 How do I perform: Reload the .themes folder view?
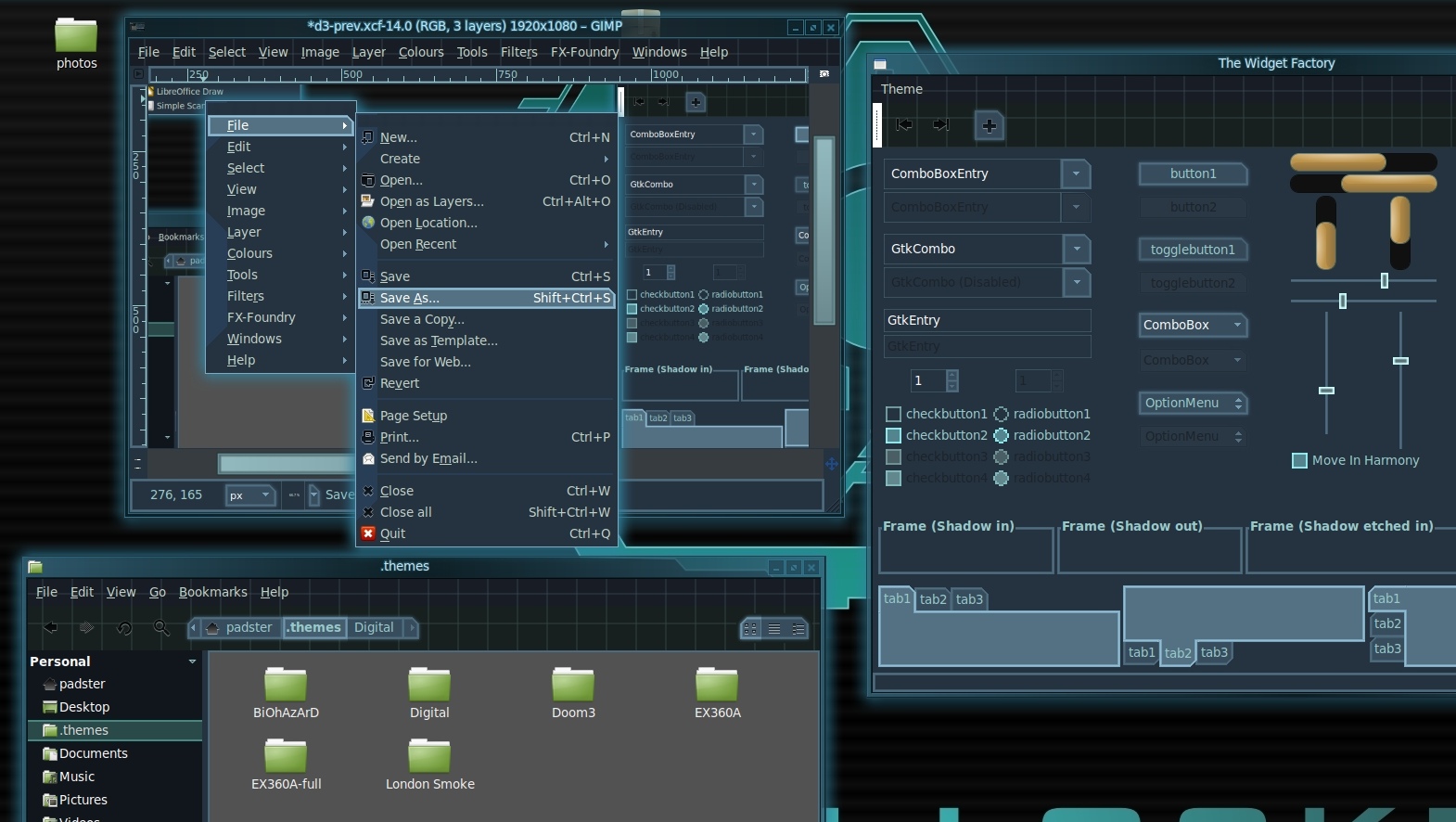coord(124,628)
